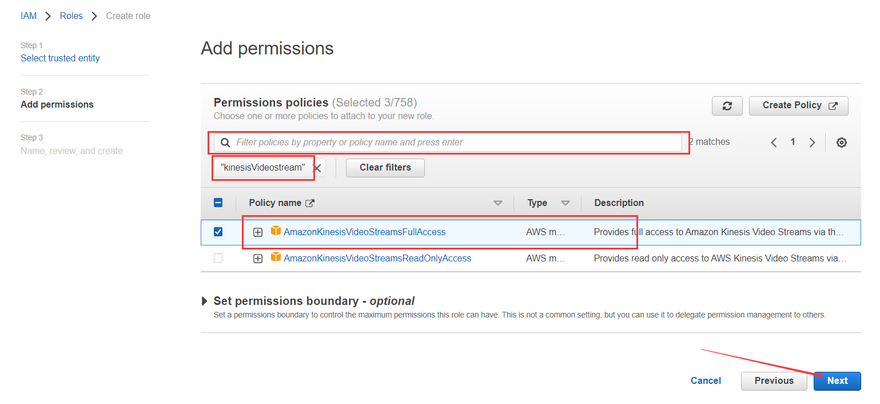Expand the Set permissions boundary section
Screen dimensions: 880x404
click(x=206, y=301)
